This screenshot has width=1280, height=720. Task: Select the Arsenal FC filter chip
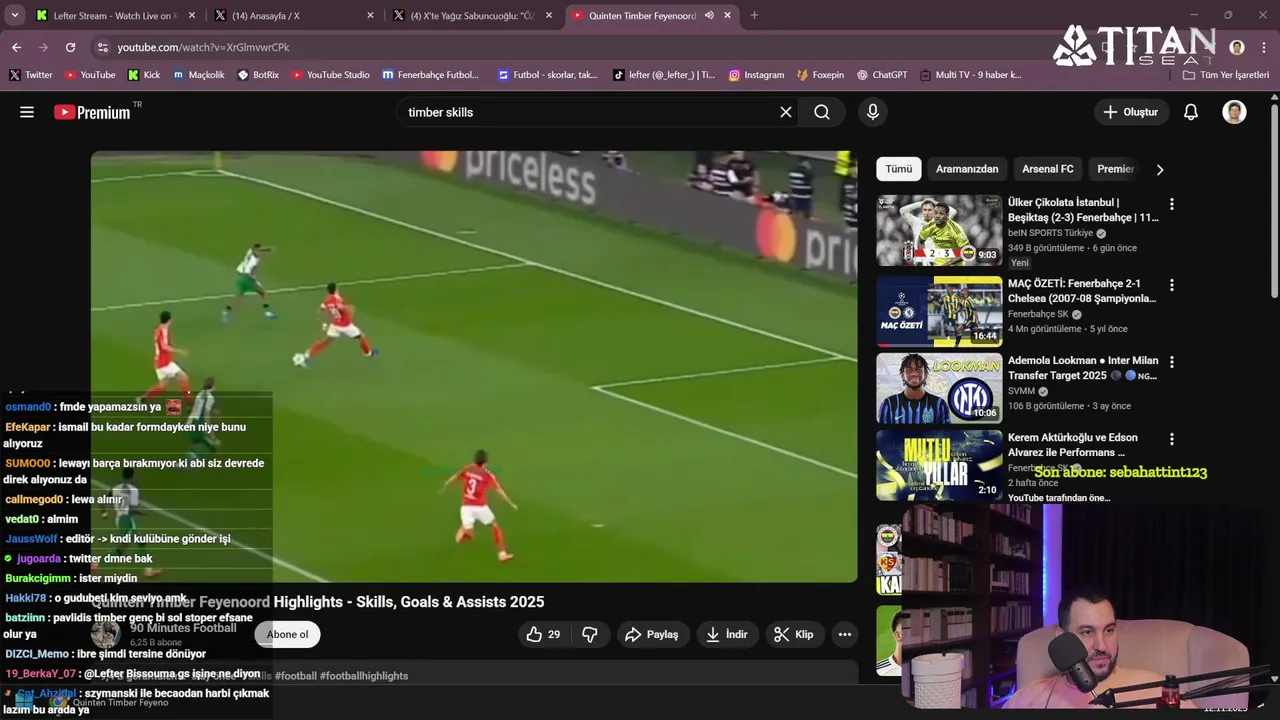coord(1048,169)
